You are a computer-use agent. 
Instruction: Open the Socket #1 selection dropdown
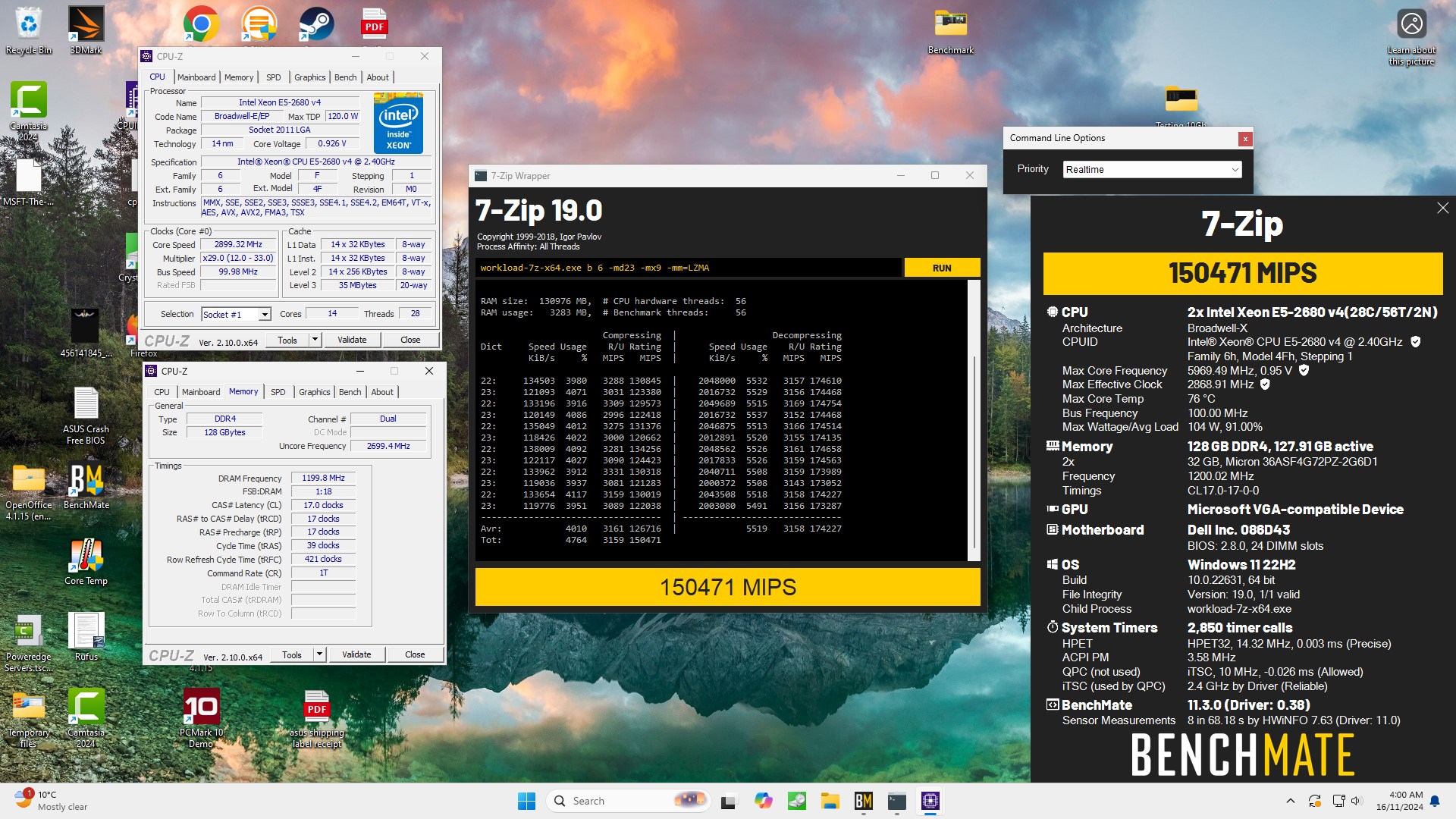[236, 314]
